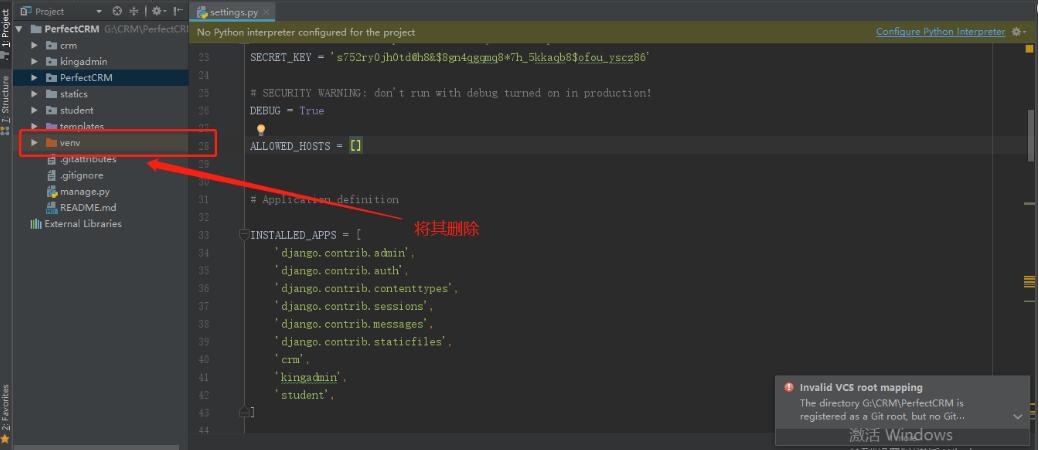The image size is (1039, 450).
Task: Click the yellow inspection status indicator
Action: pos(1029,48)
